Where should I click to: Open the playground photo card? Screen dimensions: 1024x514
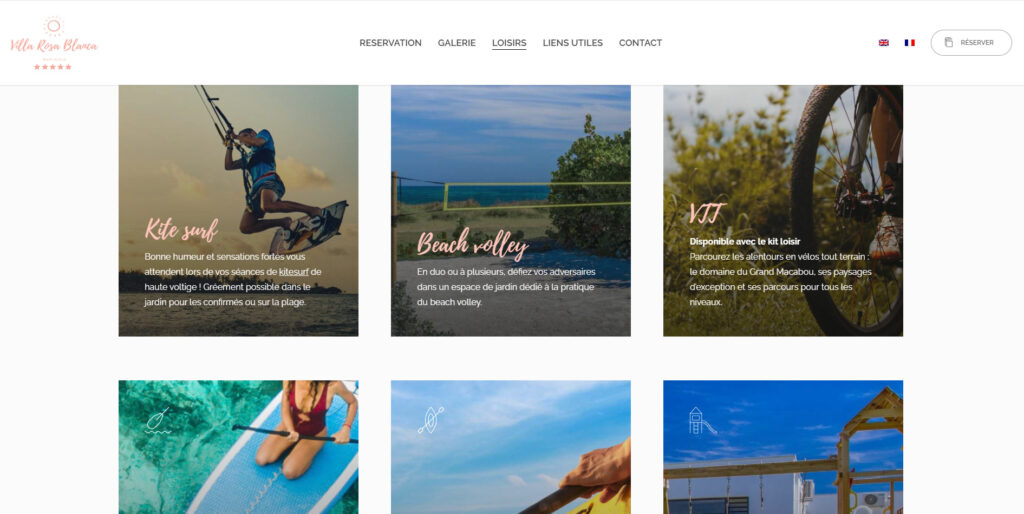point(783,447)
